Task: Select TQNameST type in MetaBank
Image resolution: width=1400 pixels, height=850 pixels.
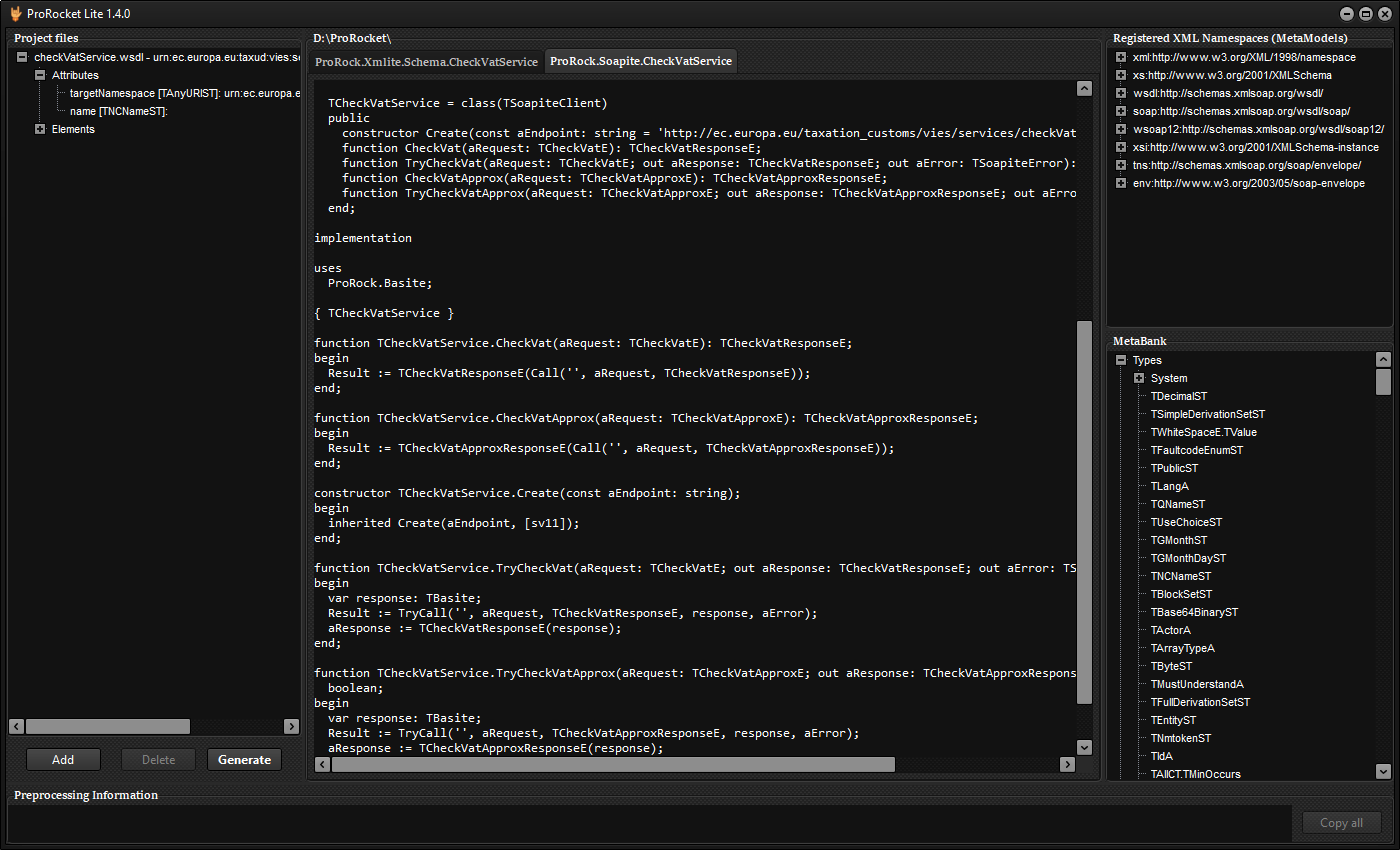Action: [1177, 504]
